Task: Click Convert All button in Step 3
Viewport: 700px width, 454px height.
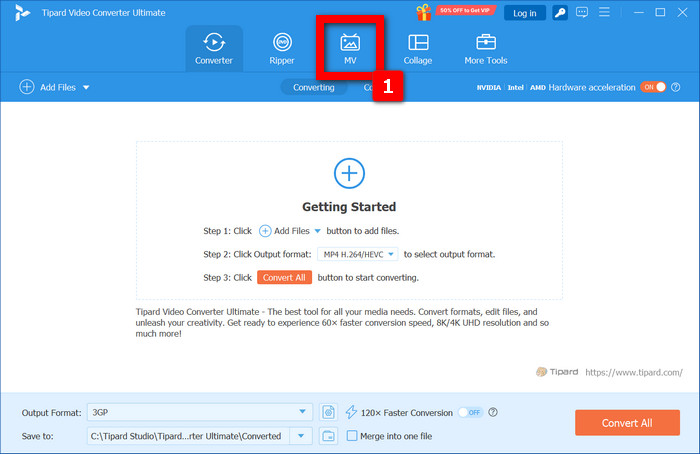Action: (x=284, y=277)
